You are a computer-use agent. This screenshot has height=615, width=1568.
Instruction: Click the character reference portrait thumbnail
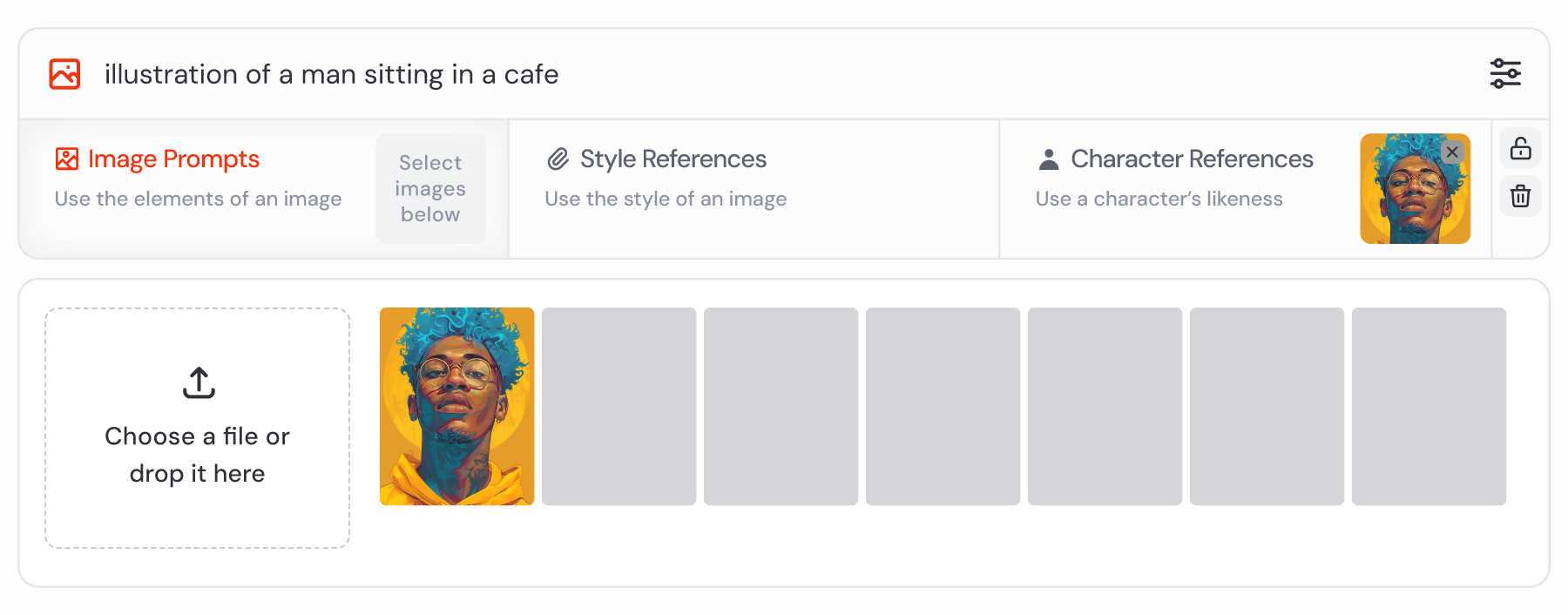tap(1415, 188)
